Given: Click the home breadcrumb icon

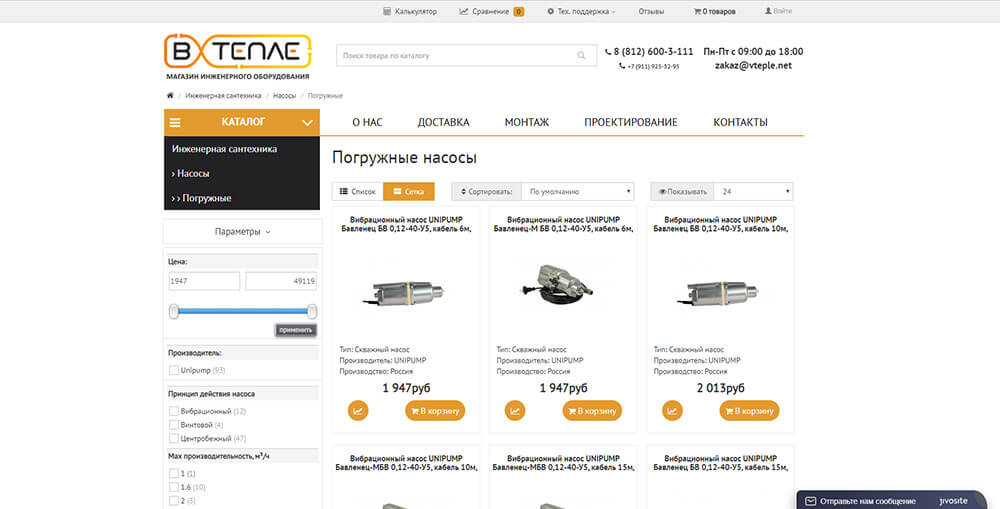Looking at the screenshot, I should (171, 95).
